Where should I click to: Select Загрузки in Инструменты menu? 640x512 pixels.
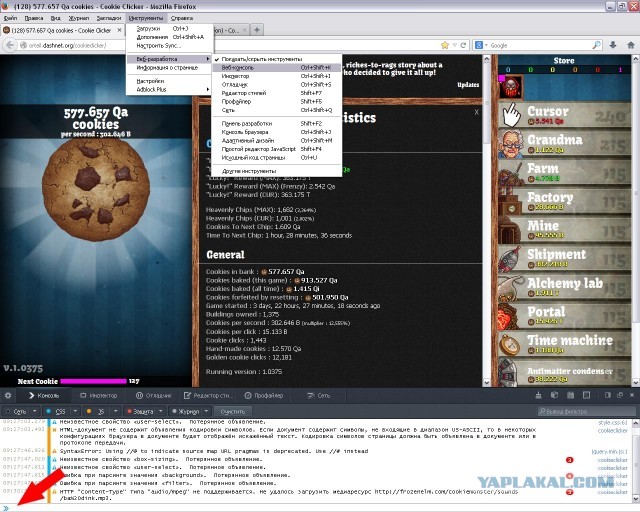point(169,29)
